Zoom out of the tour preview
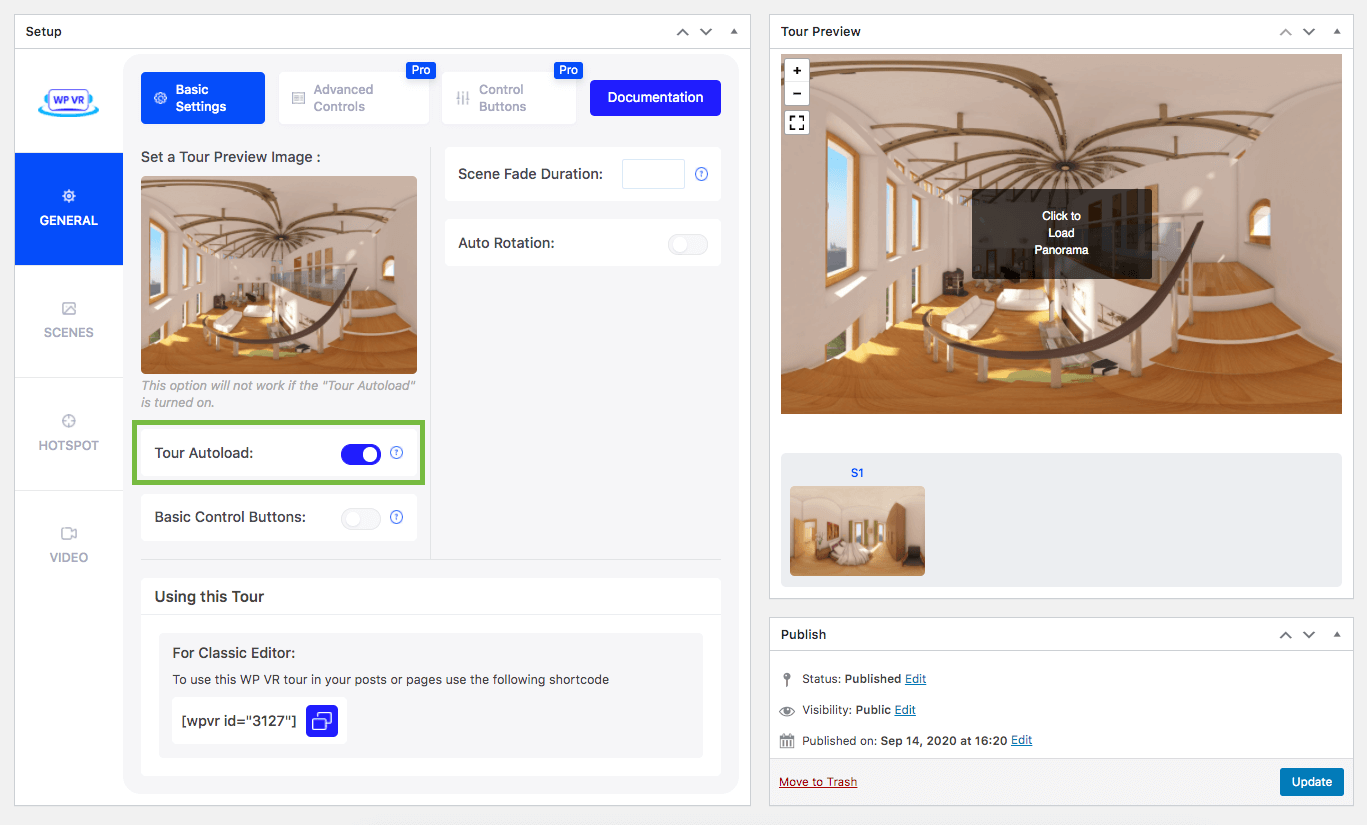The image size is (1367, 825). click(796, 94)
